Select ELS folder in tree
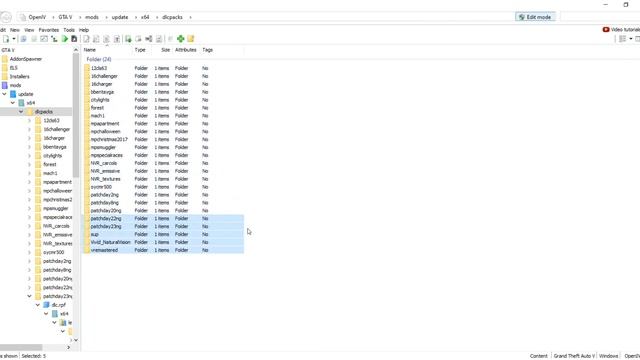This screenshot has width=640, height=360. [x=13, y=68]
